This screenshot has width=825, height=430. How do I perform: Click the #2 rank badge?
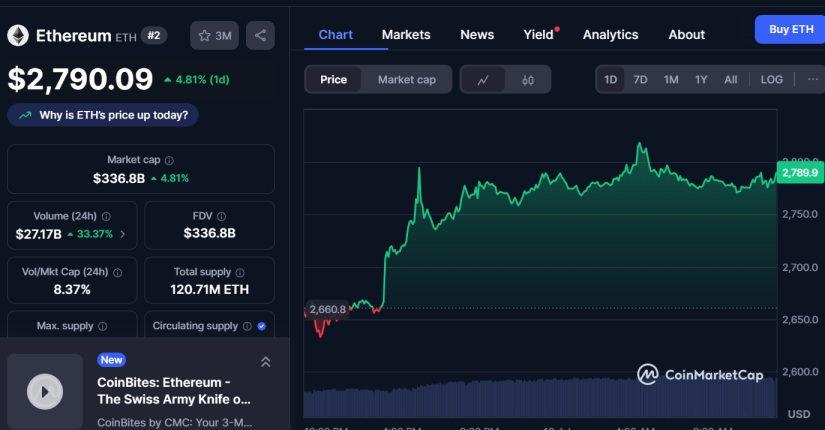(154, 36)
